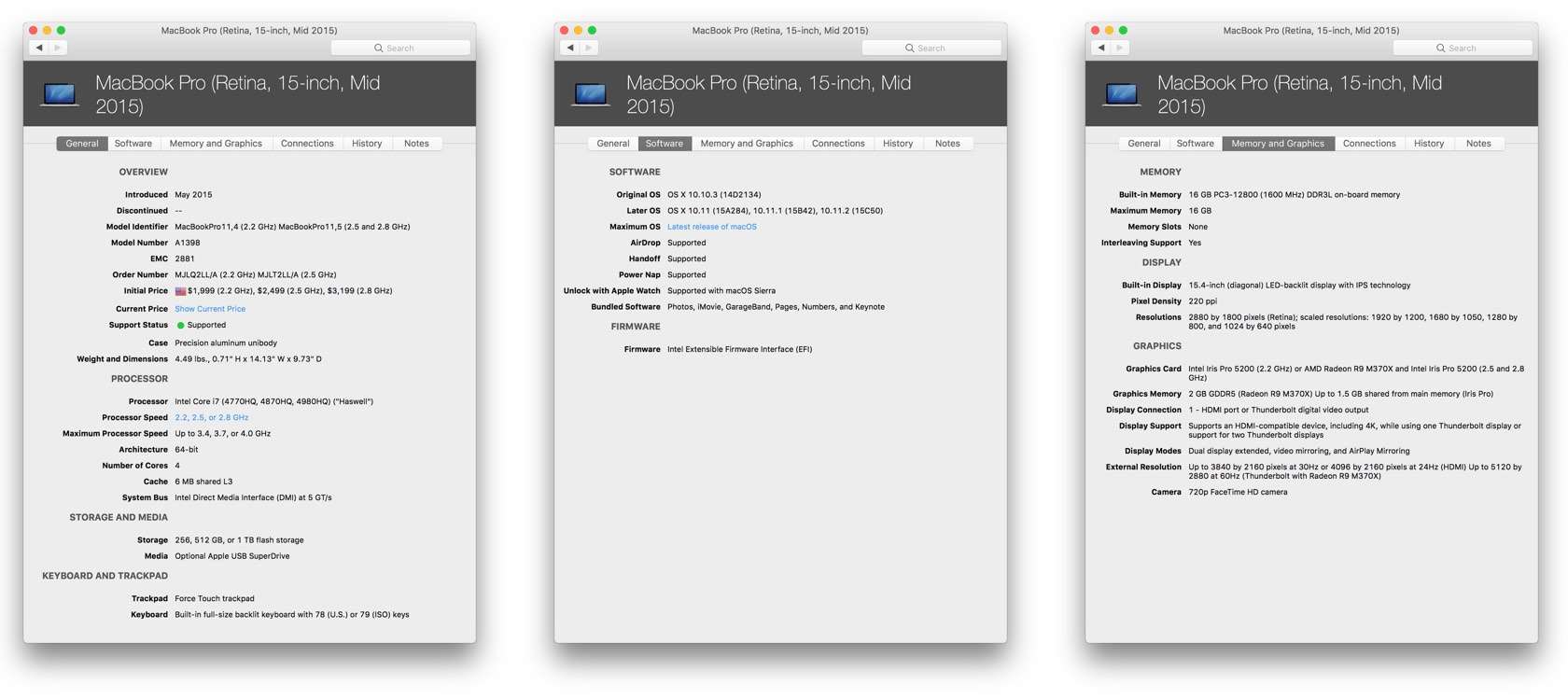Open the Software tab in the left window

(133, 144)
